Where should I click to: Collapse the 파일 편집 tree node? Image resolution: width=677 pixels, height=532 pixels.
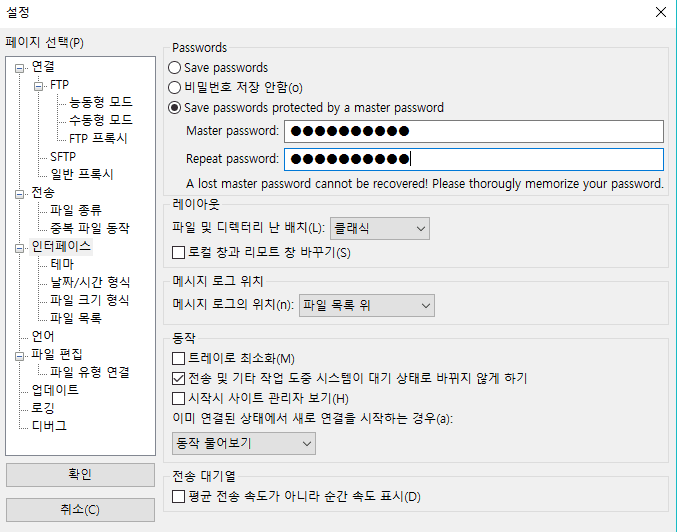click(19, 356)
